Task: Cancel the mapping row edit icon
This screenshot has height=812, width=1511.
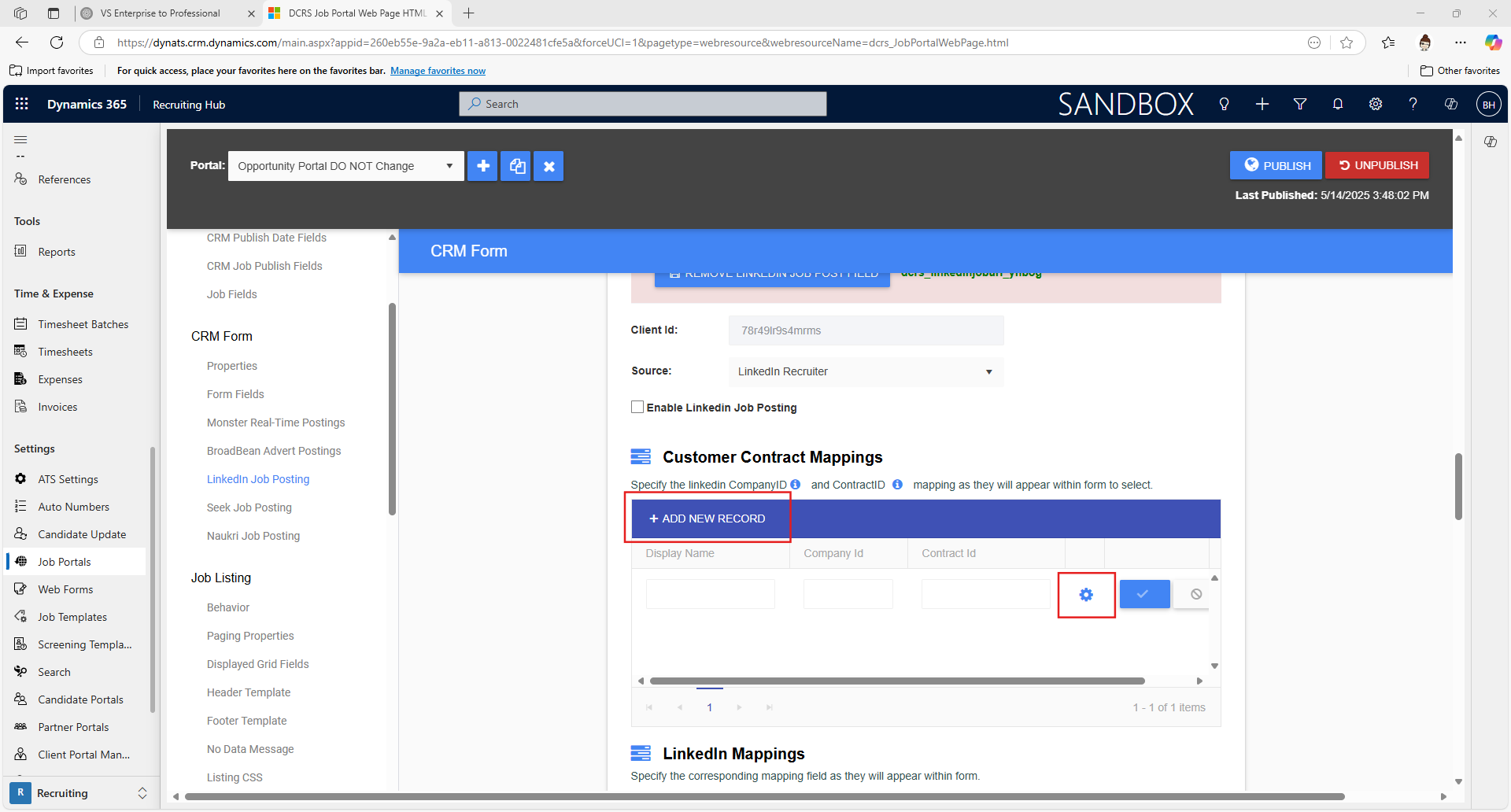Action: (x=1195, y=594)
